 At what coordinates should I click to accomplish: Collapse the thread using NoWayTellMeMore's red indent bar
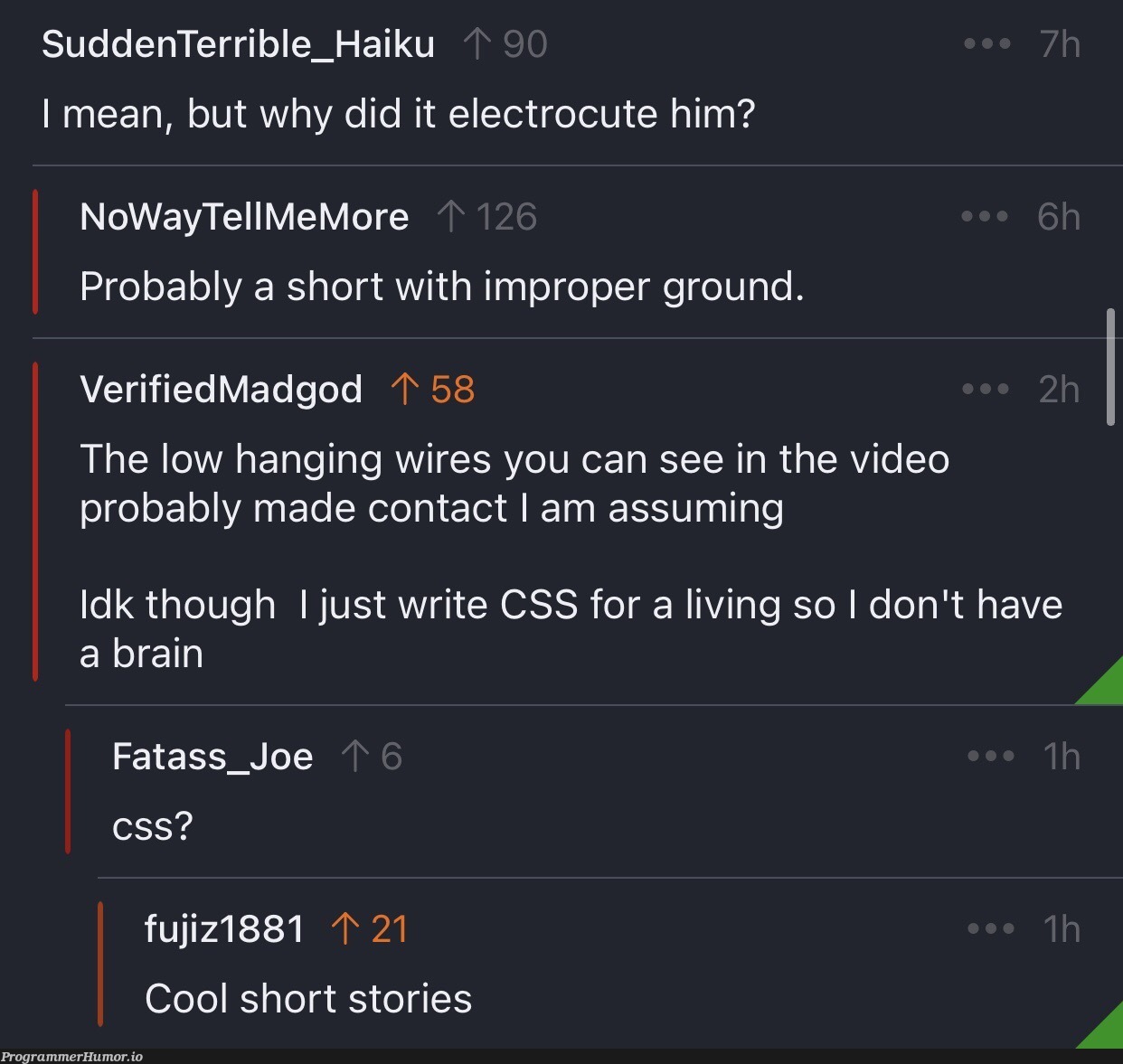point(35,251)
